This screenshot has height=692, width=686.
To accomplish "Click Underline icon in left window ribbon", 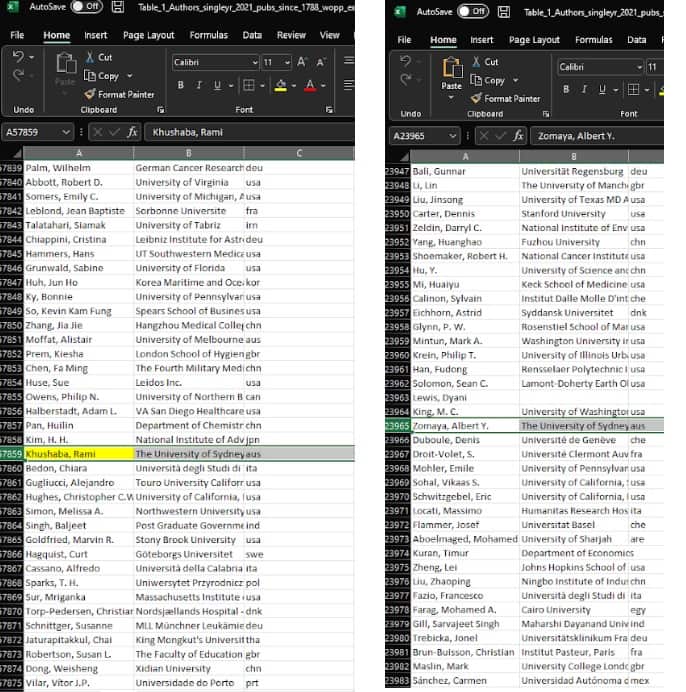I will 218,85.
